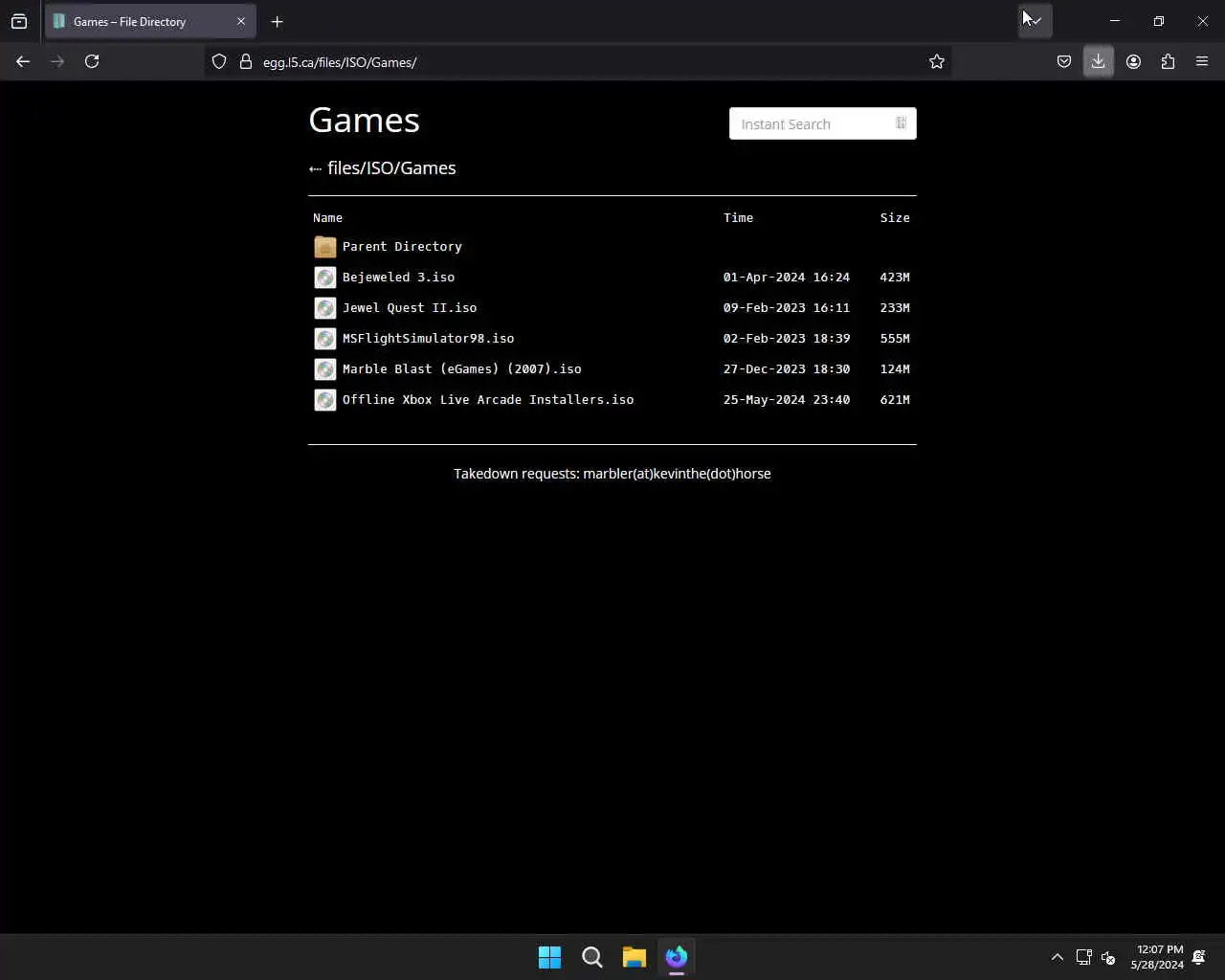Image resolution: width=1225 pixels, height=980 pixels.
Task: Reload the current page
Action: (x=92, y=61)
